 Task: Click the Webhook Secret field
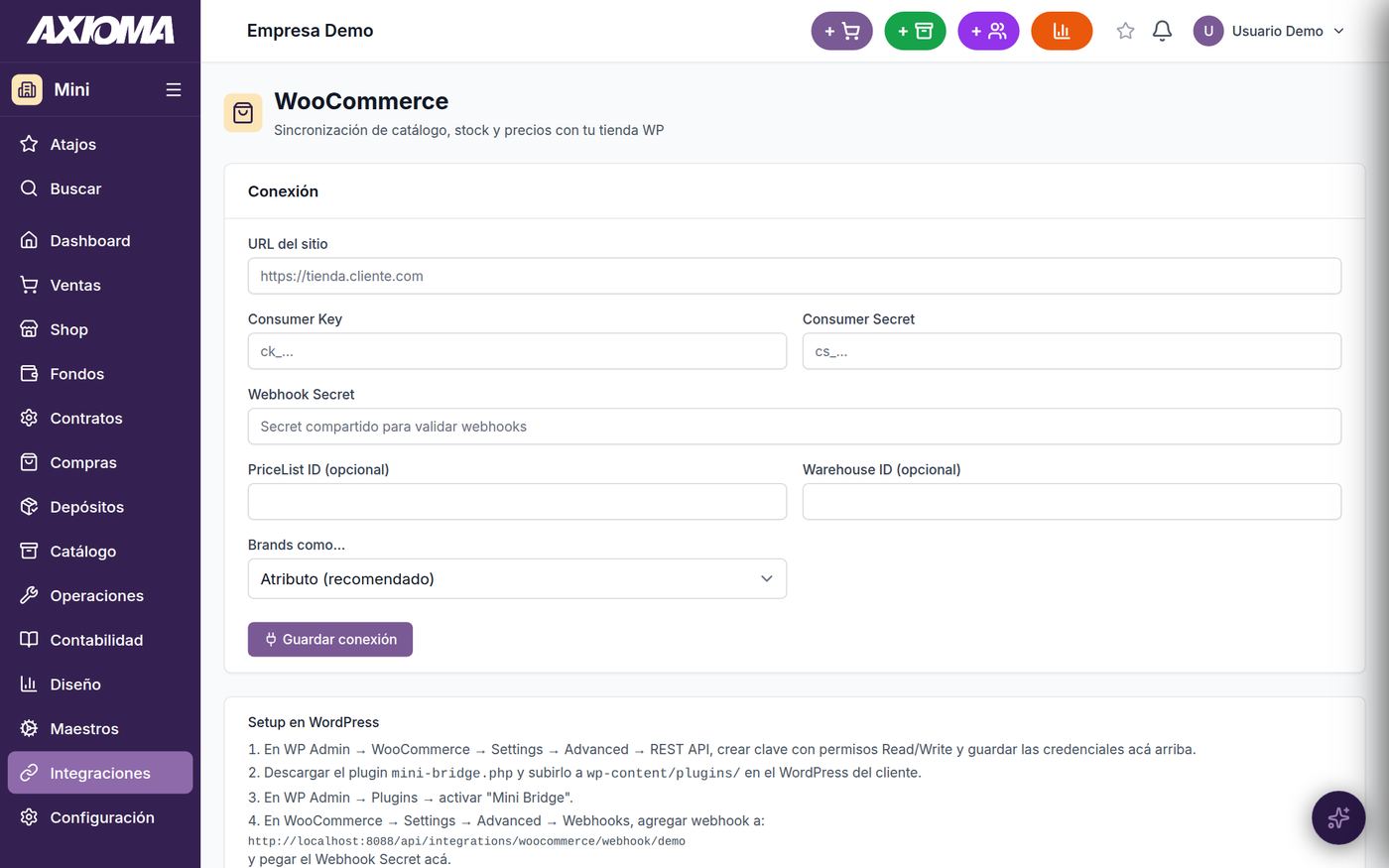click(795, 427)
